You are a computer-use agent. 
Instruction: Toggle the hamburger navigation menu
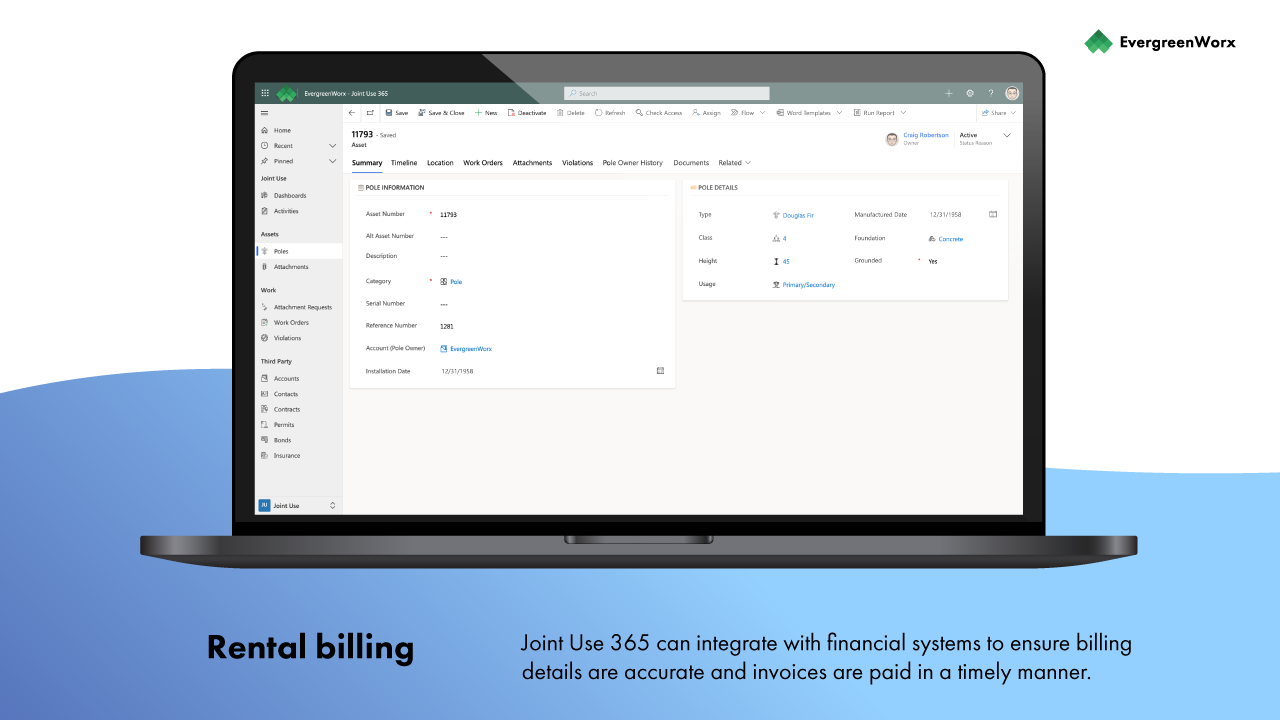pos(264,113)
